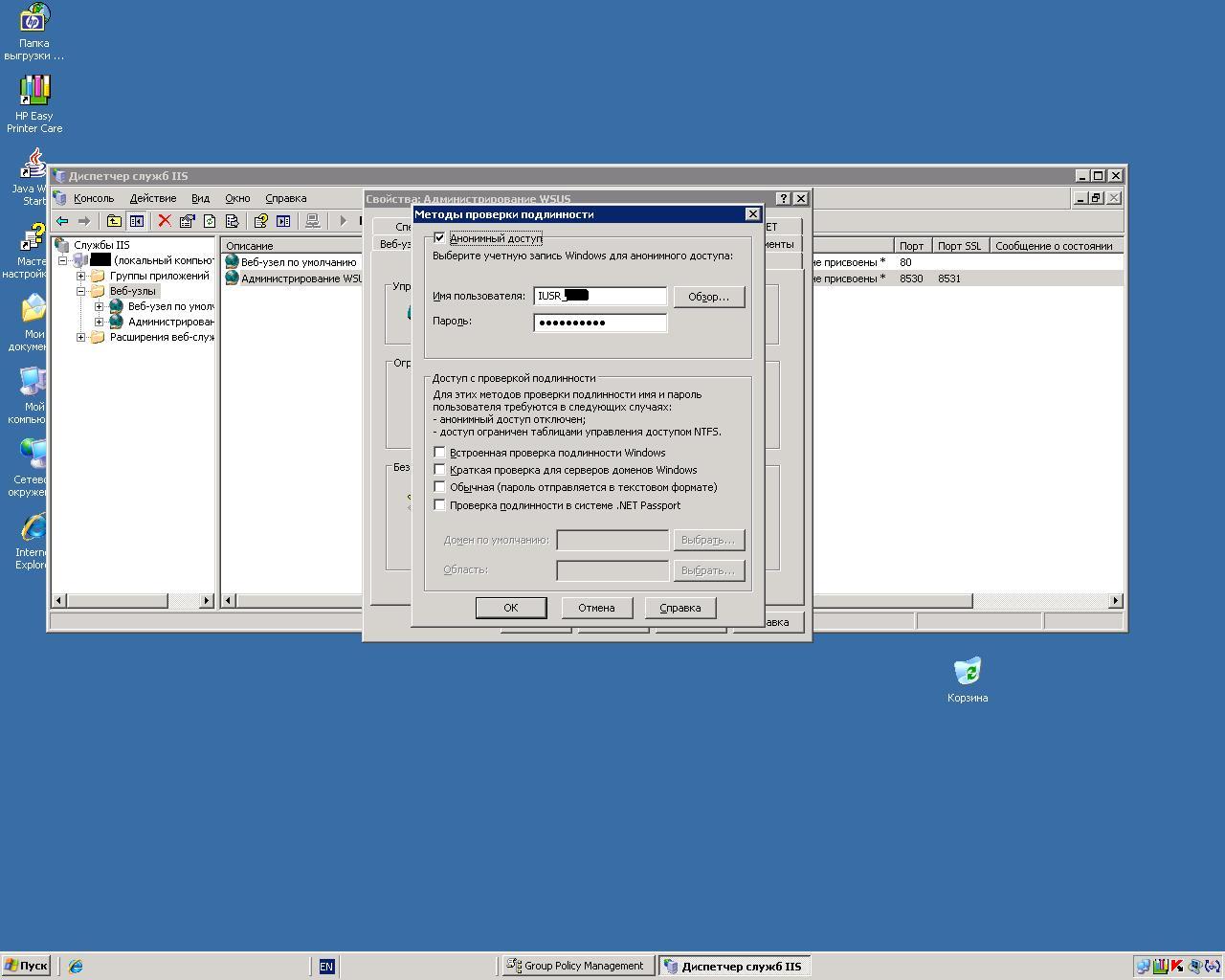The width and height of the screenshot is (1225, 980).
Task: Click the Пароль password field
Action: 600,323
